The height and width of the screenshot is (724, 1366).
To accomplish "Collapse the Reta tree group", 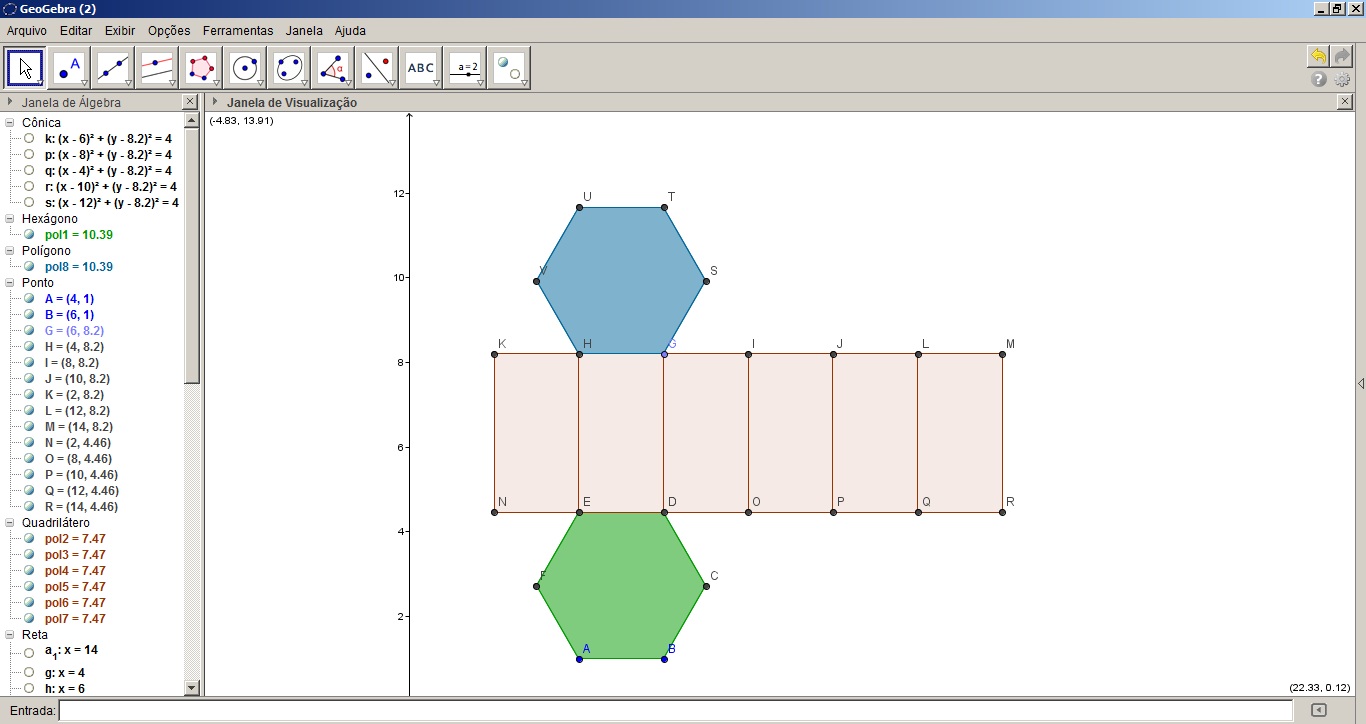I will point(9,635).
